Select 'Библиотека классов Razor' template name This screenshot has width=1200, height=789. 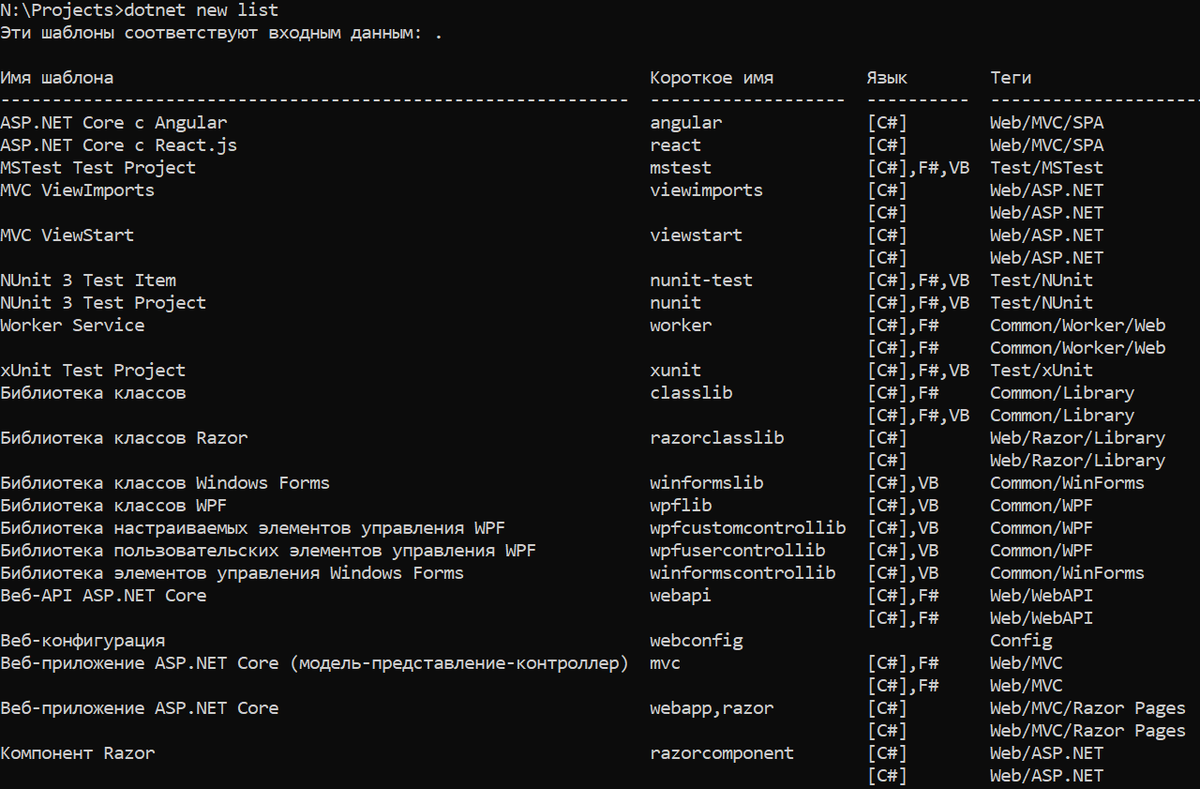[x=124, y=438]
